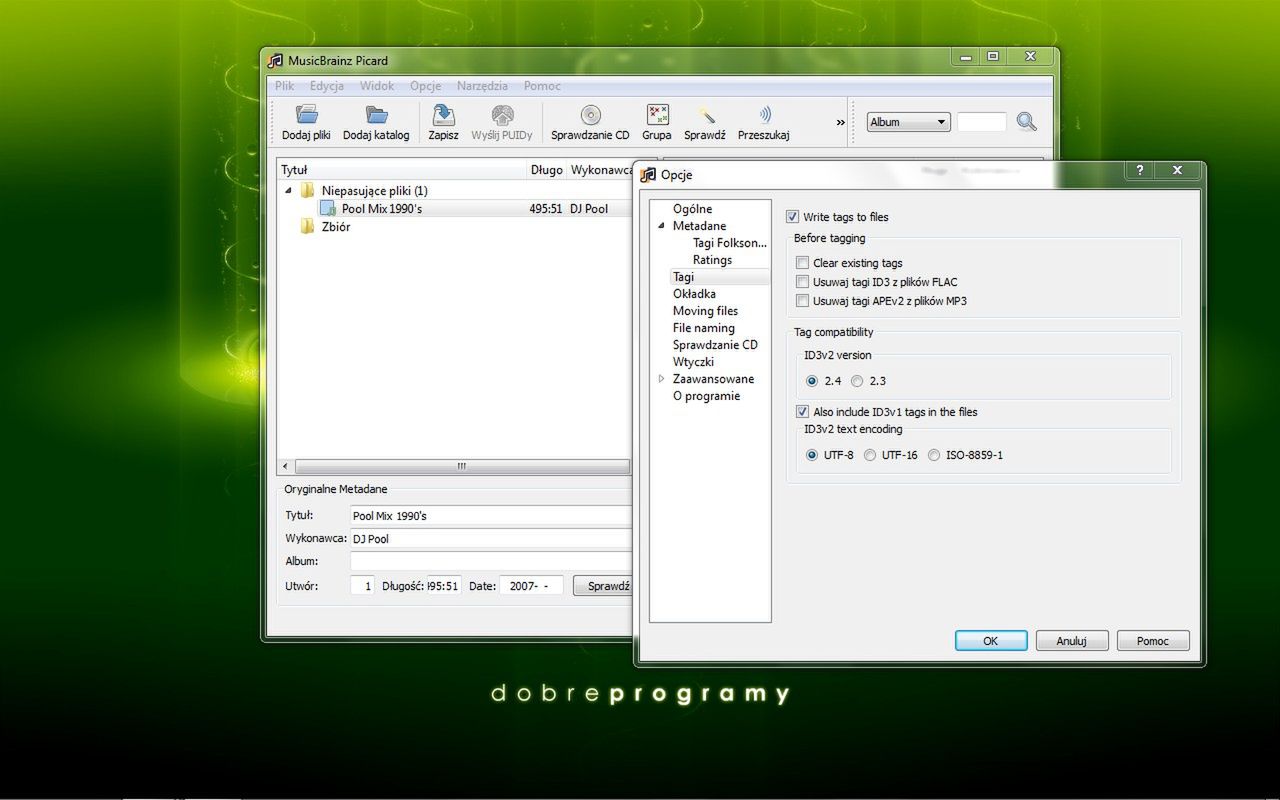Confirm options with OK button
Image resolution: width=1280 pixels, height=800 pixels.
coord(991,641)
